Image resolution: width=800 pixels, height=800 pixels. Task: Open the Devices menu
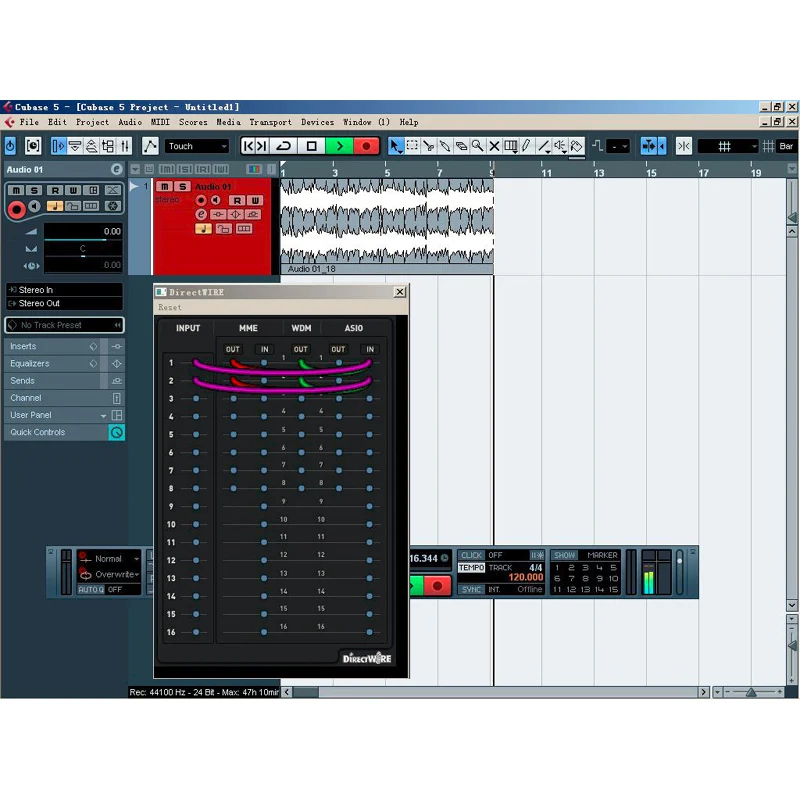(317, 122)
